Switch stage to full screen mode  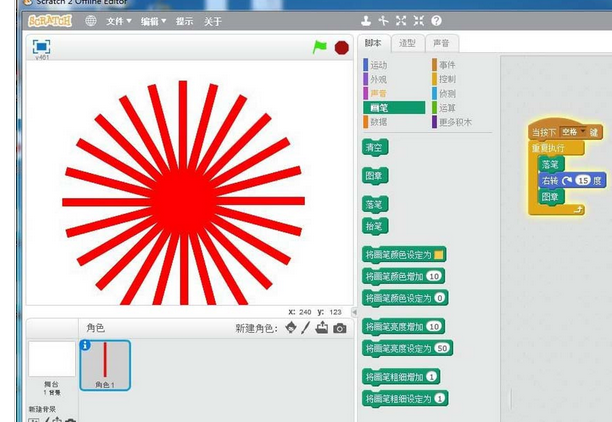[x=41, y=46]
